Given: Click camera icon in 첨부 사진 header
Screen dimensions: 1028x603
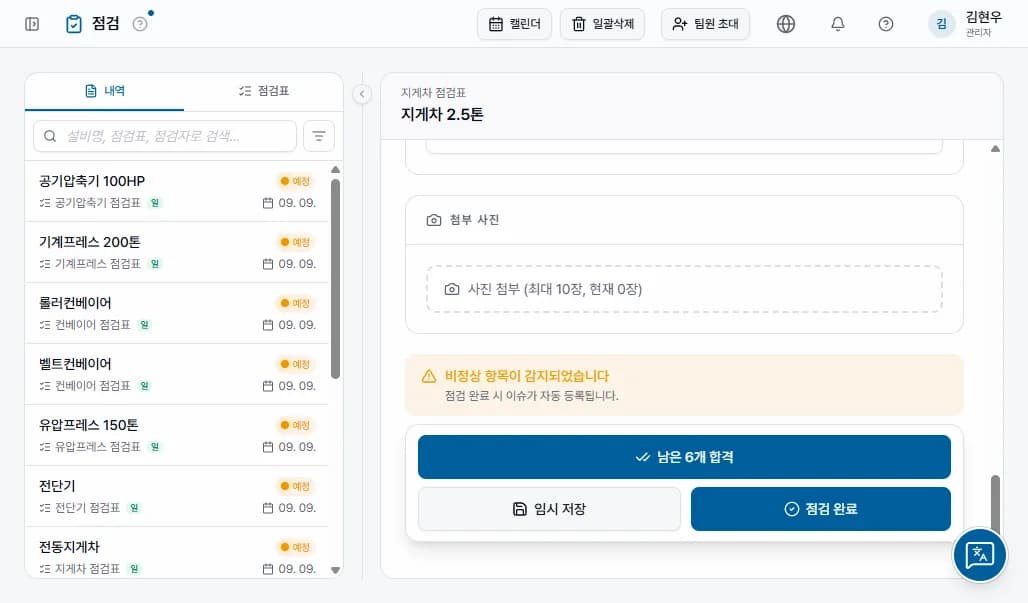Looking at the screenshot, I should click(434, 220).
